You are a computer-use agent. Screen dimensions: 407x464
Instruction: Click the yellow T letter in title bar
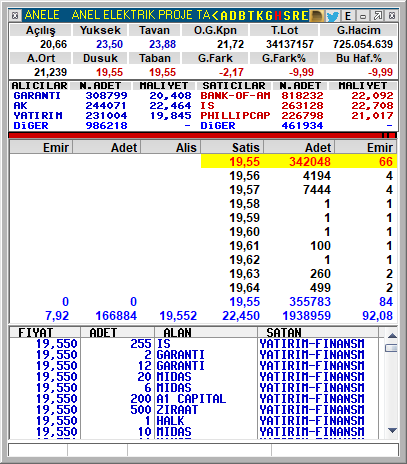tap(251, 16)
